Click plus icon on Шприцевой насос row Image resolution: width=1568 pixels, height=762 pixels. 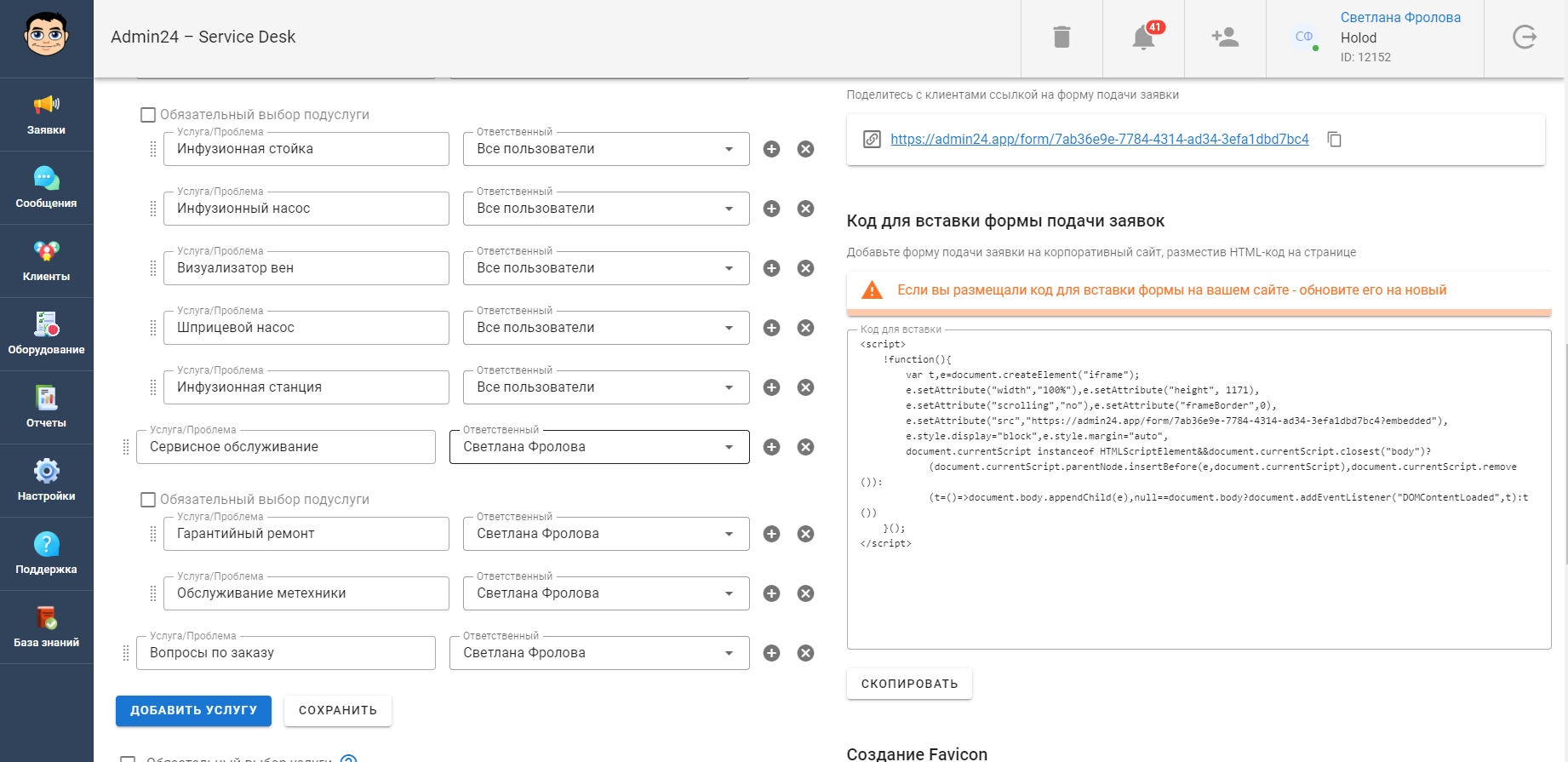pyautogui.click(x=771, y=328)
